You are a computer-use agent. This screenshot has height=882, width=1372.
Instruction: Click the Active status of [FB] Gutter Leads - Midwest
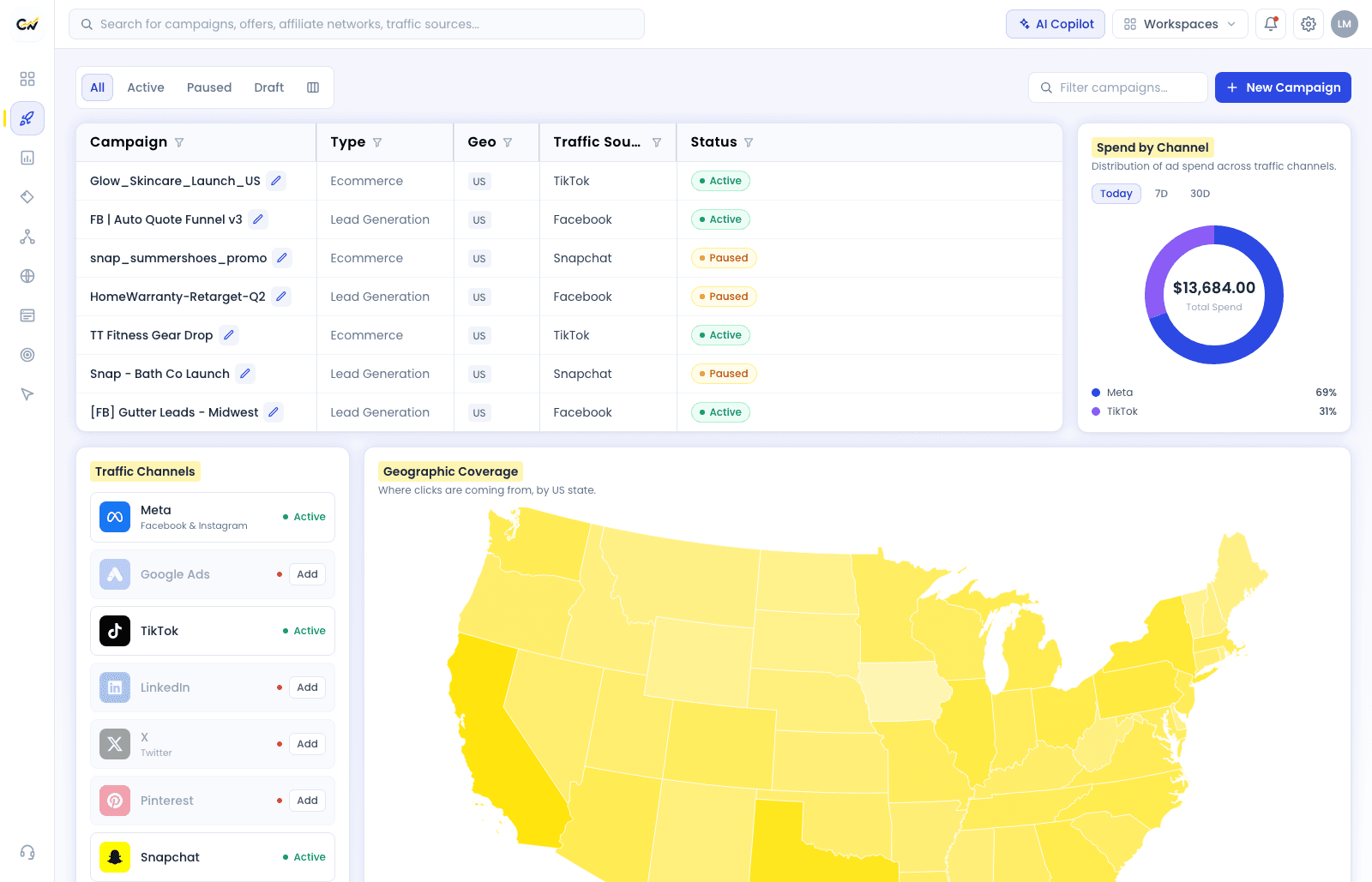[x=720, y=412]
